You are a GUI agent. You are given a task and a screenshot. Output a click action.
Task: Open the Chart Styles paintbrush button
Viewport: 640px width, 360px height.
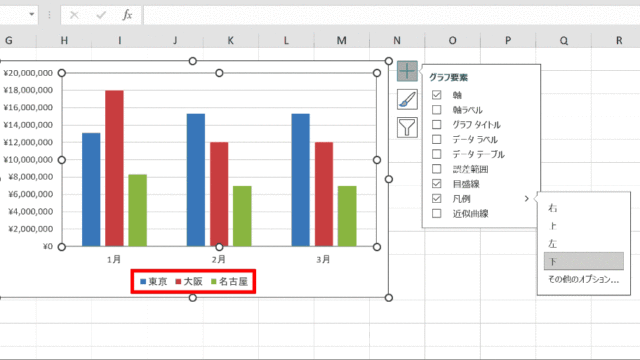point(407,99)
